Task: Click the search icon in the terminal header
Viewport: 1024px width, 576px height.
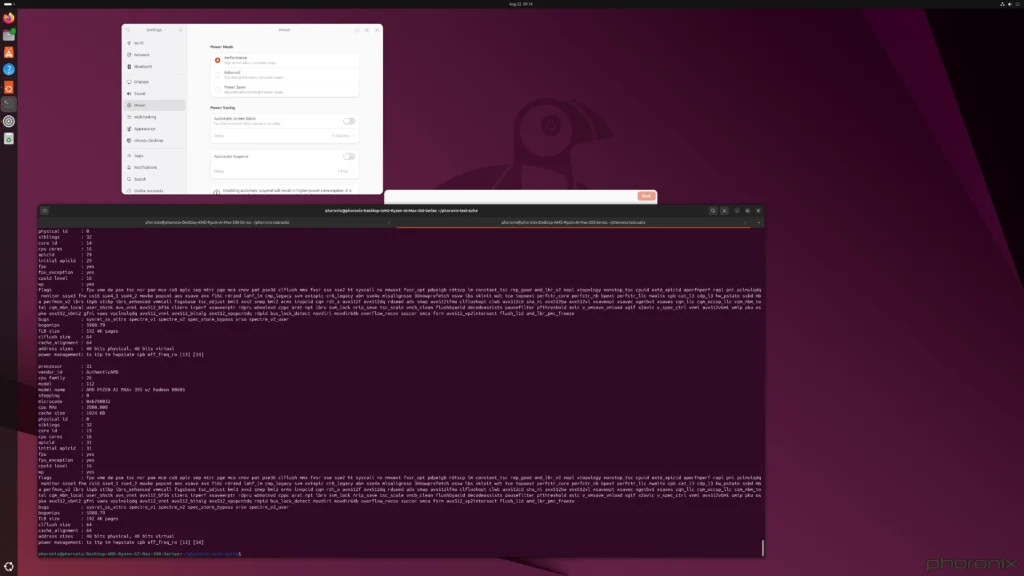Action: (x=713, y=211)
